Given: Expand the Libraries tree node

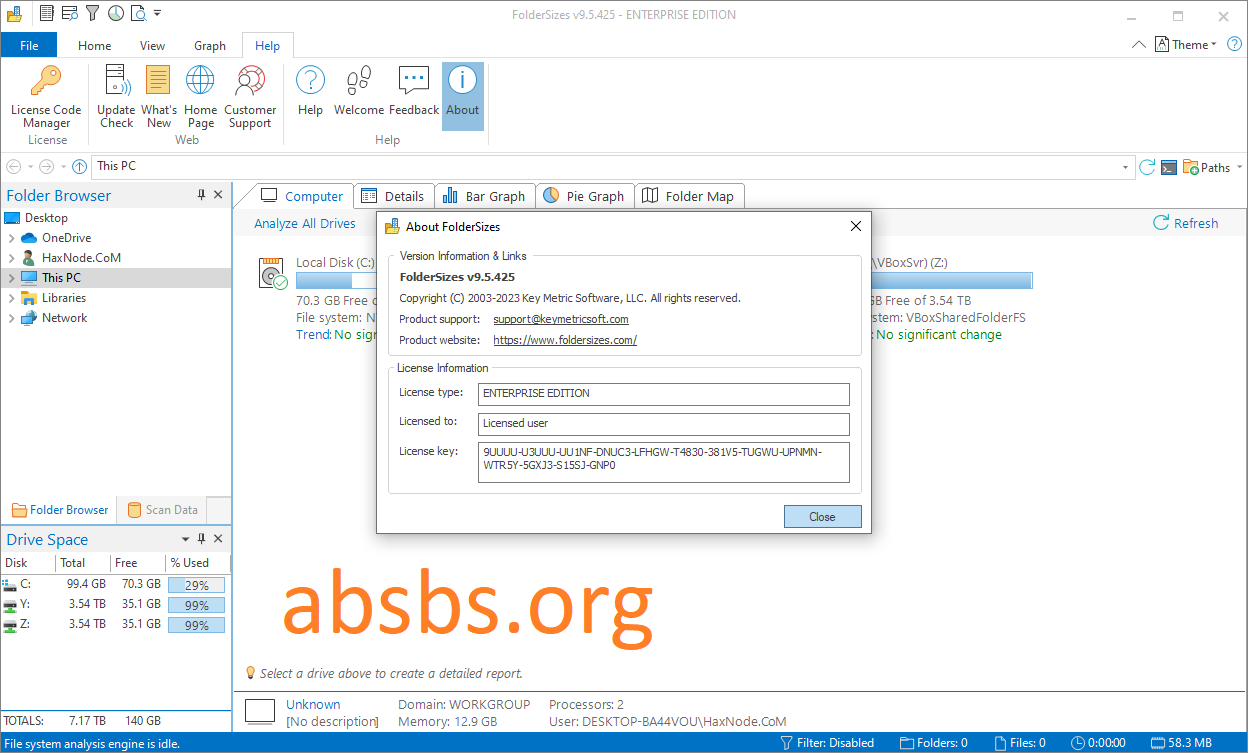Looking at the screenshot, I should [11, 298].
